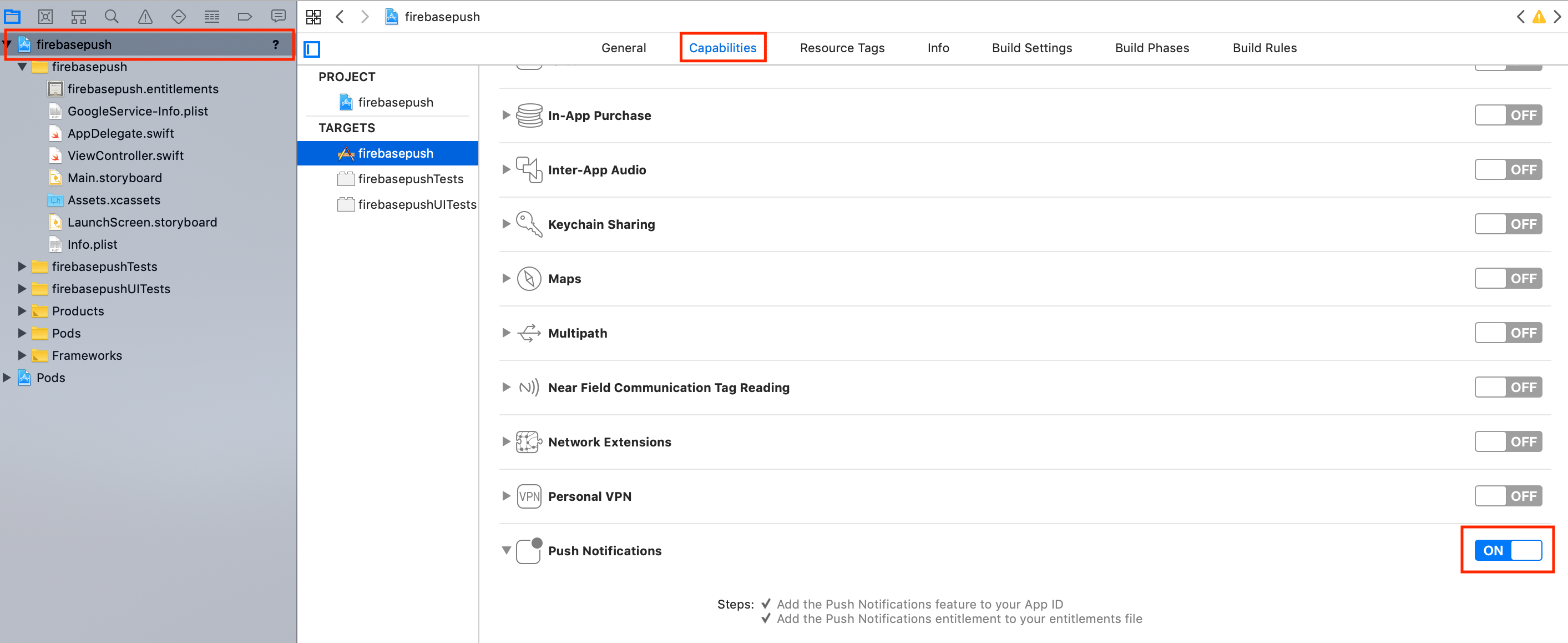Select the firebasepushTests target

pos(410,179)
